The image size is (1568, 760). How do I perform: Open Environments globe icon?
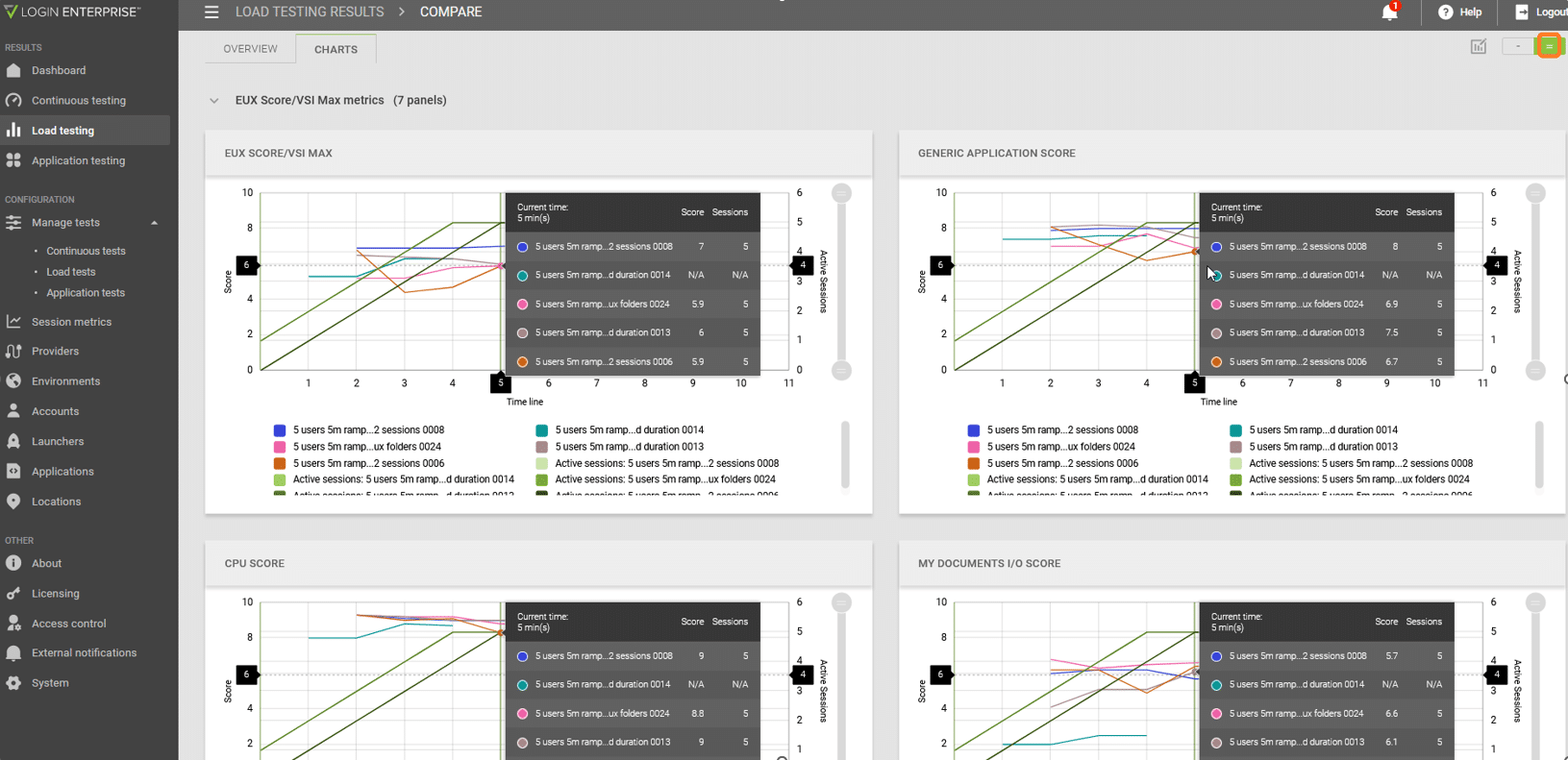point(13,381)
